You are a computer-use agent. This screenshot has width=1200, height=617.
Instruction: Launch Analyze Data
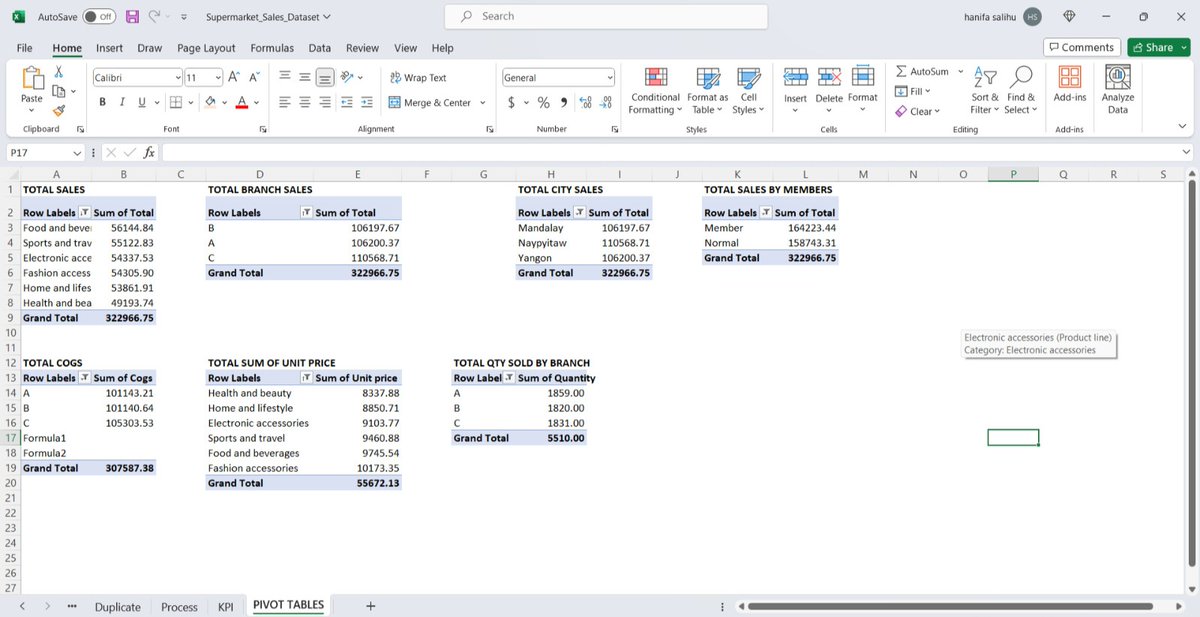(1117, 91)
